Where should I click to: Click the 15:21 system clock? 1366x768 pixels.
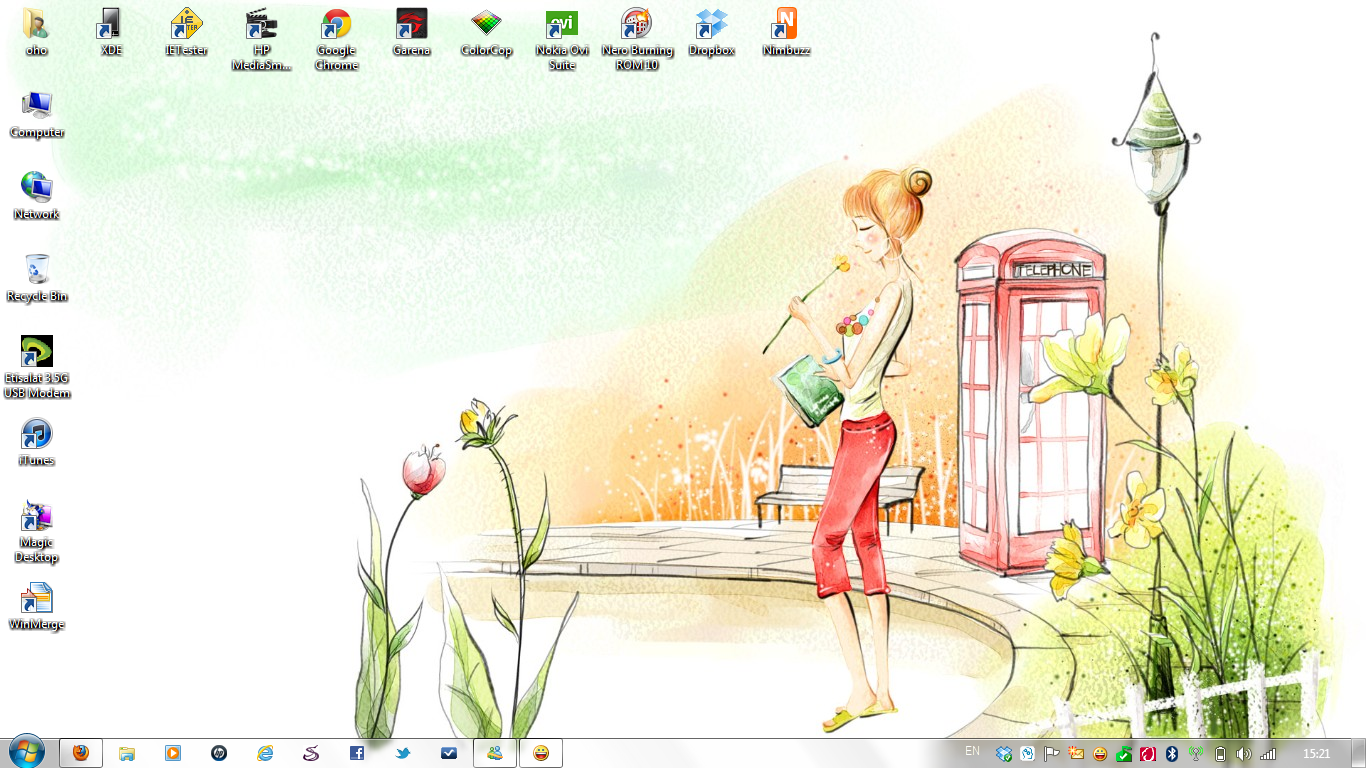point(1317,754)
